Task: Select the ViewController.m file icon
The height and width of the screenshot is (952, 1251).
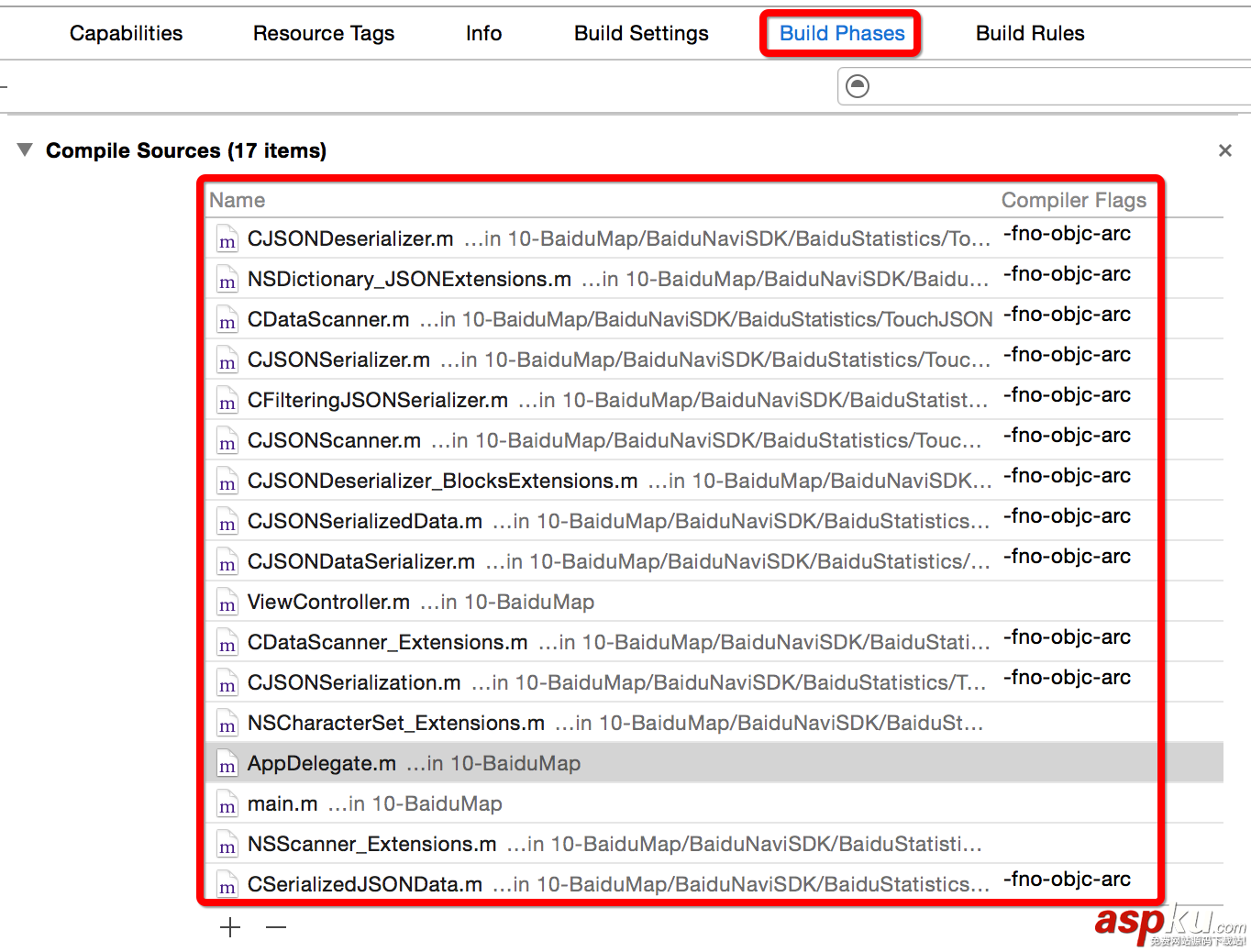Action: [227, 603]
